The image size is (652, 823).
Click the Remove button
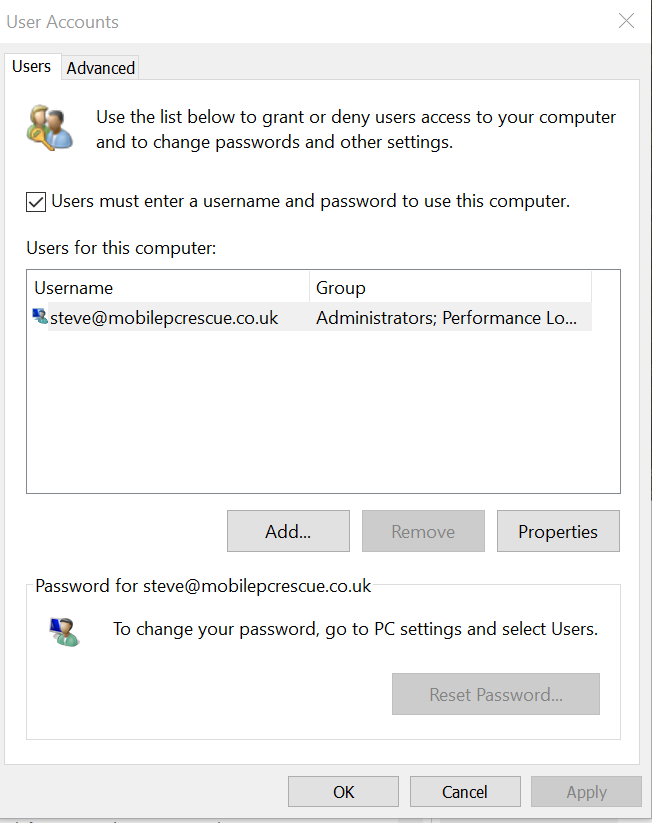pos(423,531)
